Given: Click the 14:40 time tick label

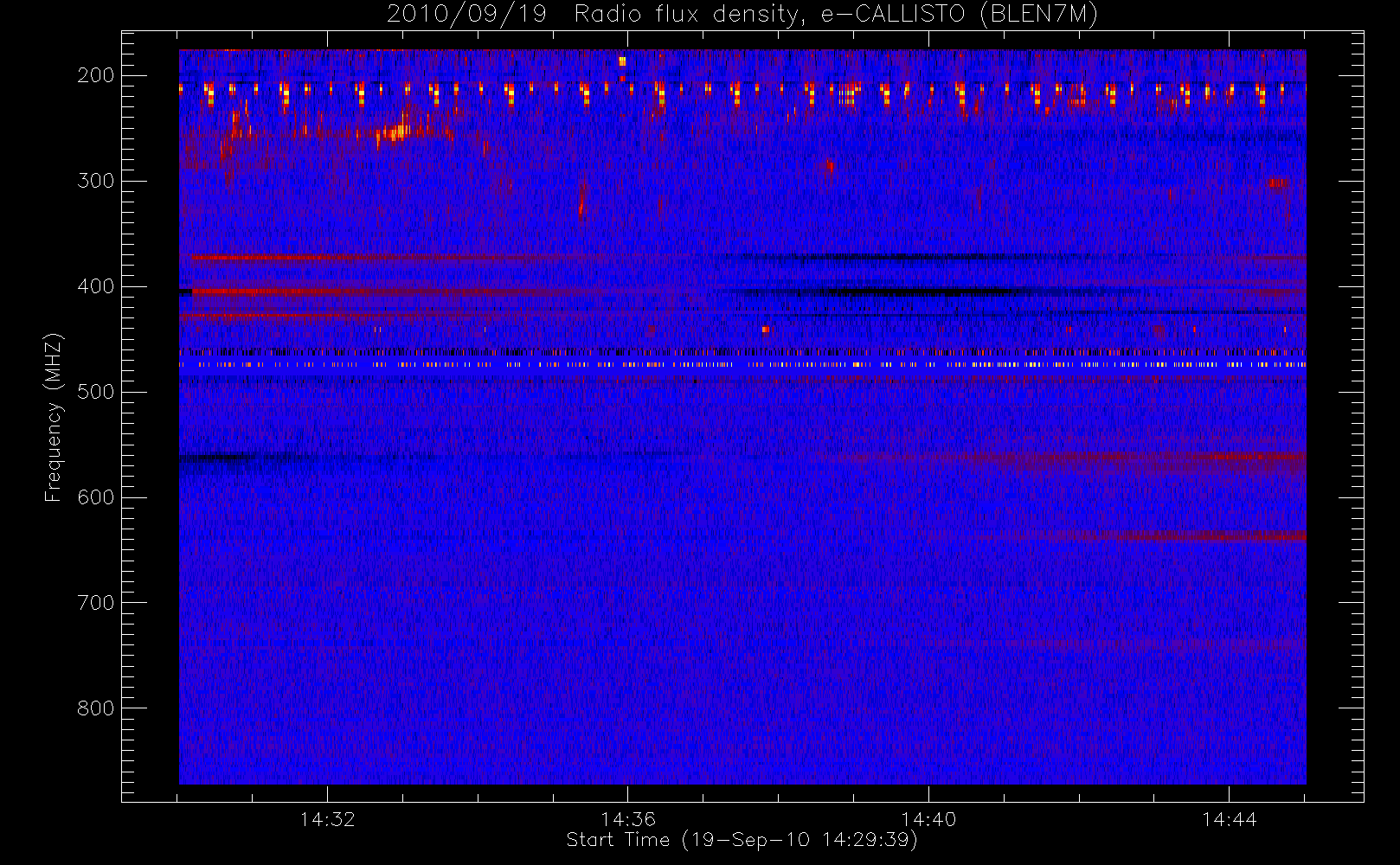Looking at the screenshot, I should (928, 819).
